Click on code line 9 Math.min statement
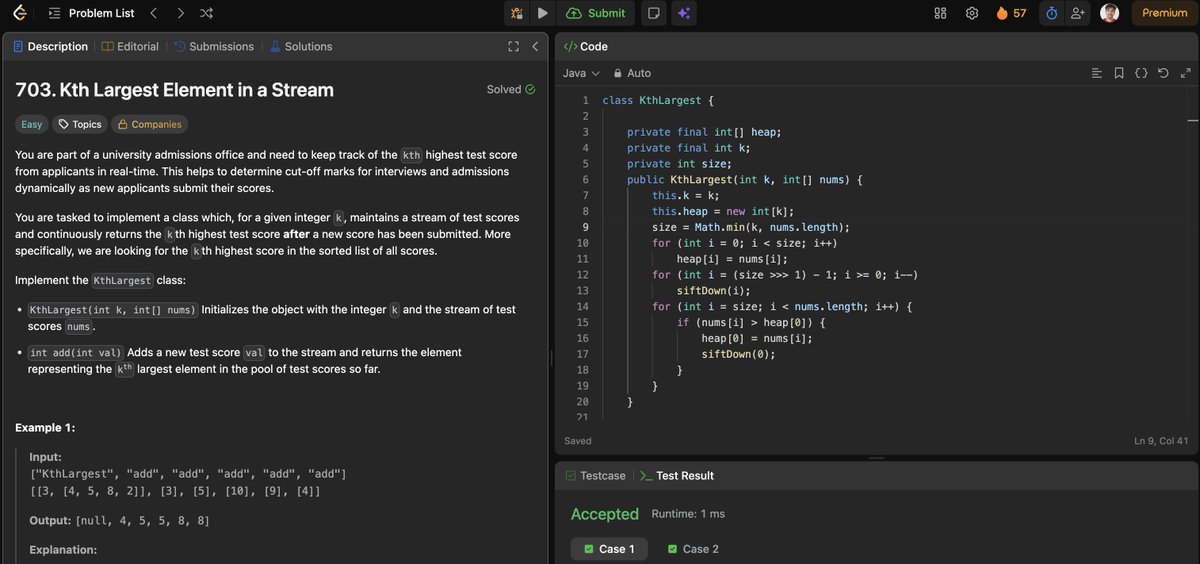 [x=751, y=227]
